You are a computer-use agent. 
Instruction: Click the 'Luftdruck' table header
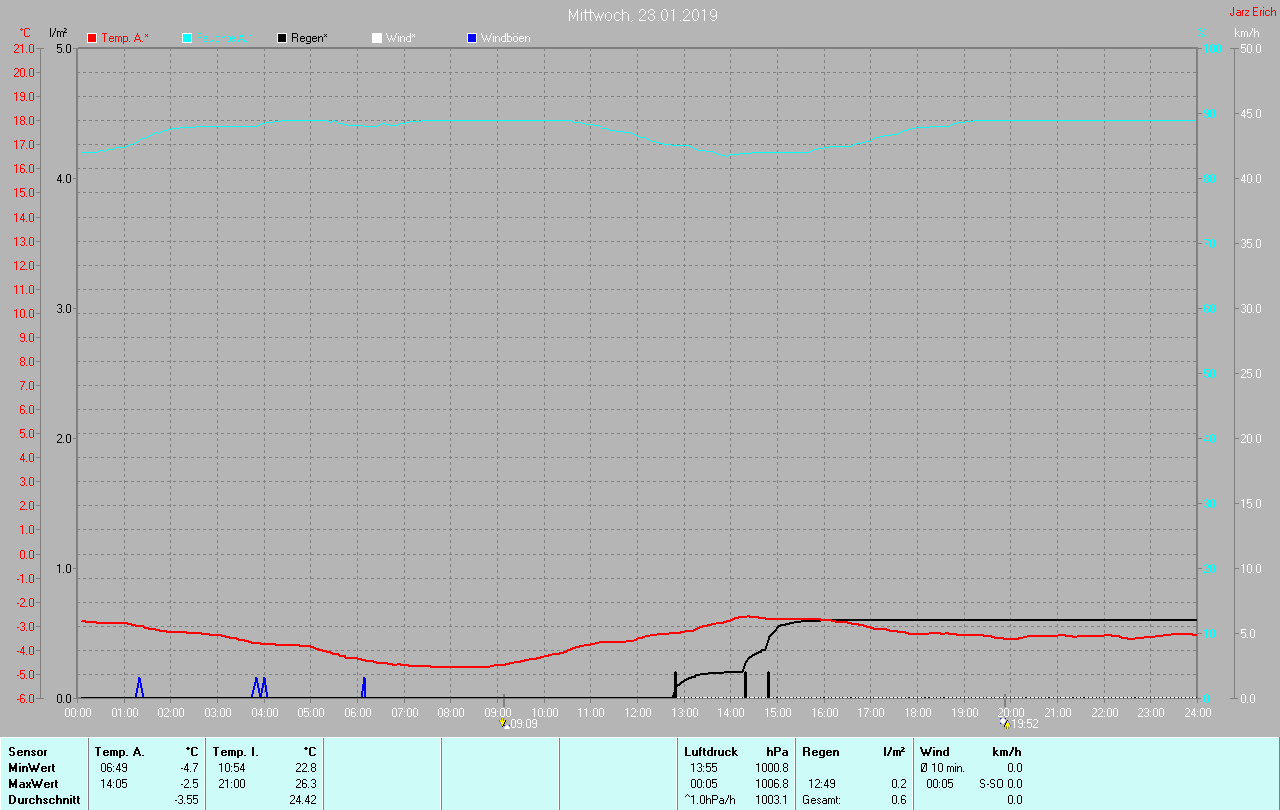click(711, 752)
